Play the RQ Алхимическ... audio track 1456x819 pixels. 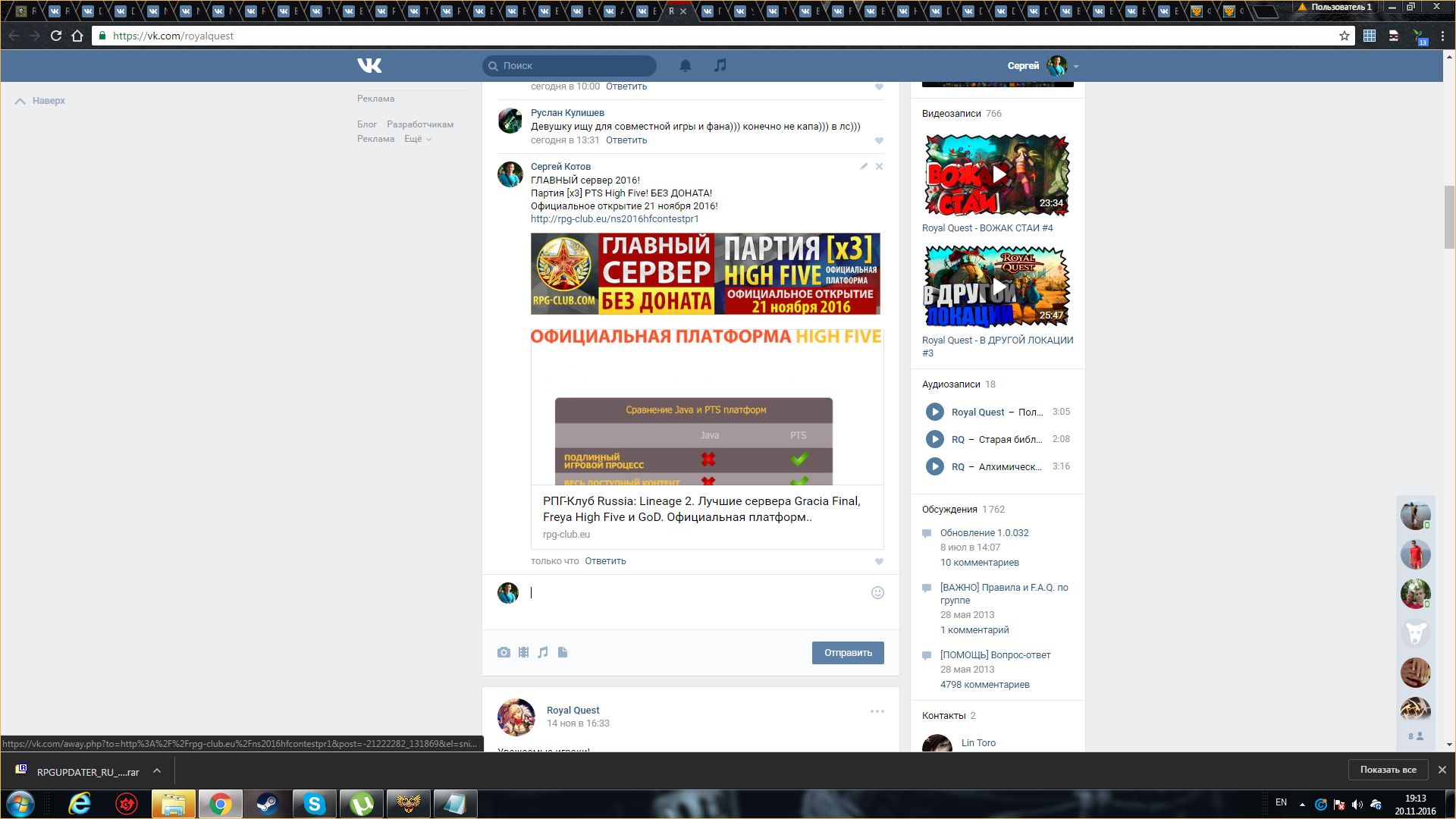click(x=934, y=466)
